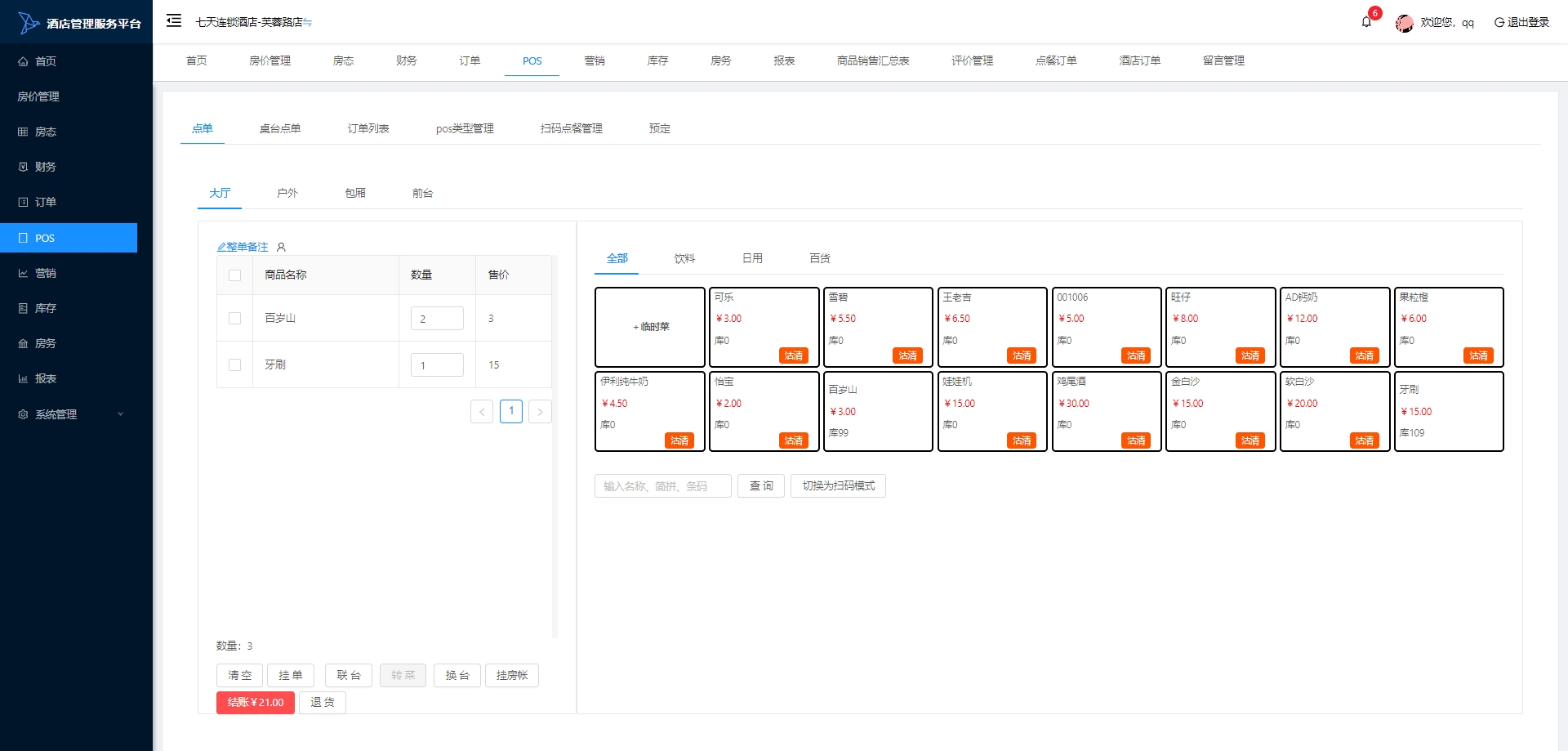
Task: Click the notification bell icon
Action: click(x=1366, y=22)
